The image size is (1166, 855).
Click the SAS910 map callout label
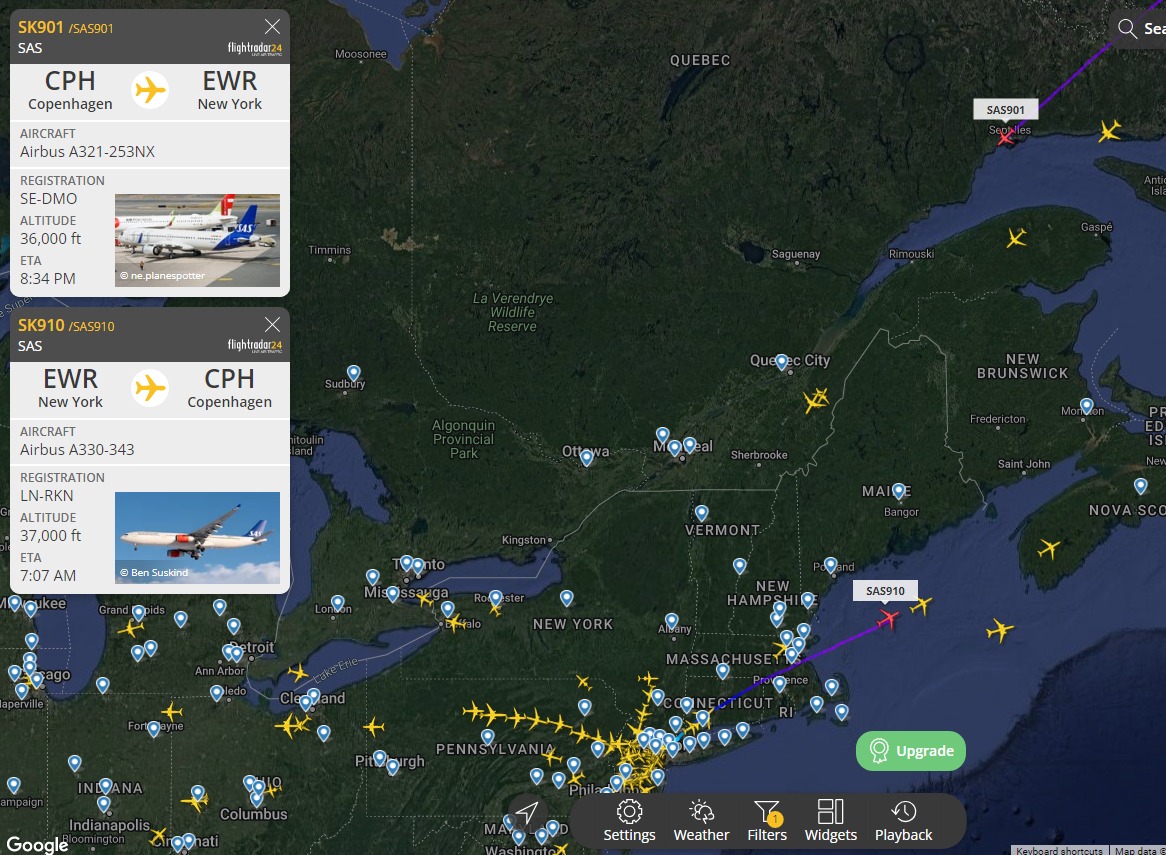pyautogui.click(x=885, y=591)
